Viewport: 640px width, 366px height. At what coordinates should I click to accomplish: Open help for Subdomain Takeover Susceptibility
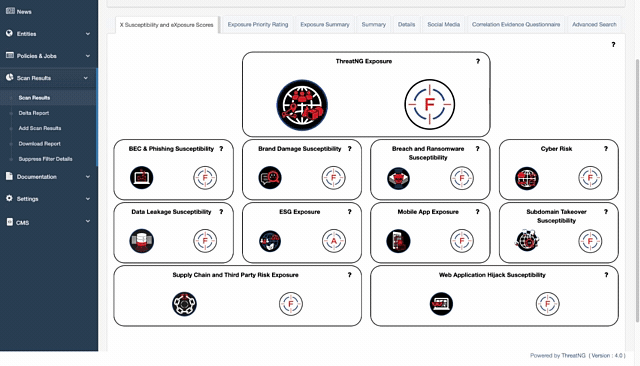[x=606, y=212]
